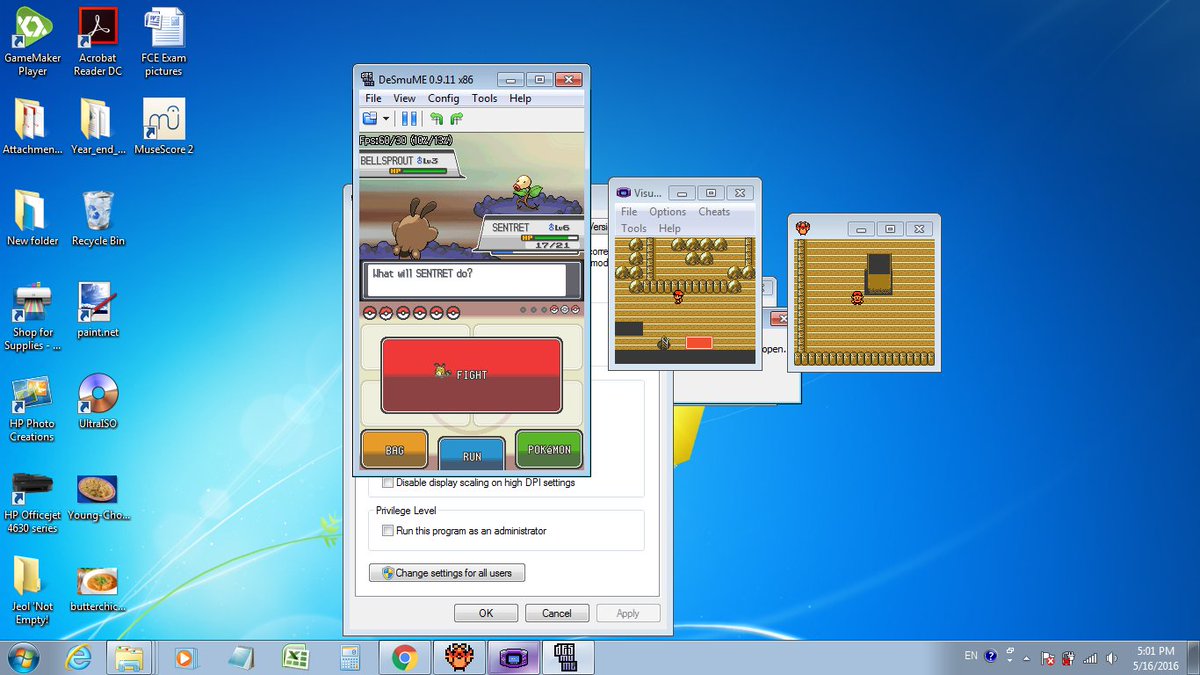The height and width of the screenshot is (675, 1200).
Task: Open 'FCE Exam pictures' desktop file
Action: 163,42
